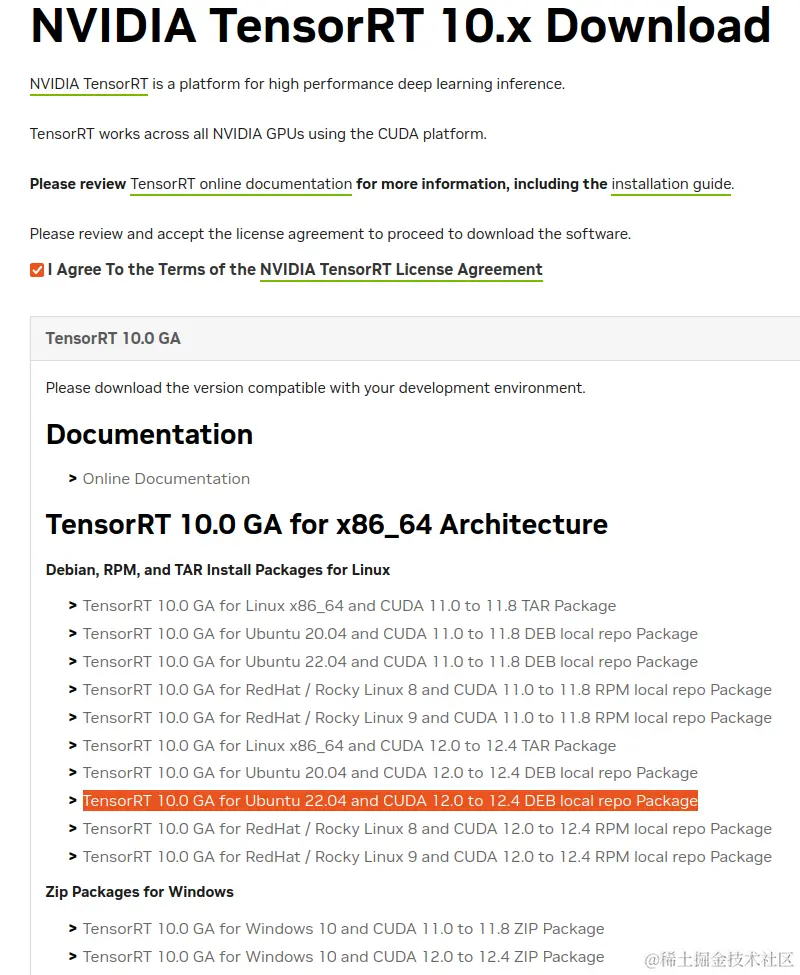
Task: Expand the Linux x86_64 CUDA 11.0 TAR package entry
Action: [349, 605]
